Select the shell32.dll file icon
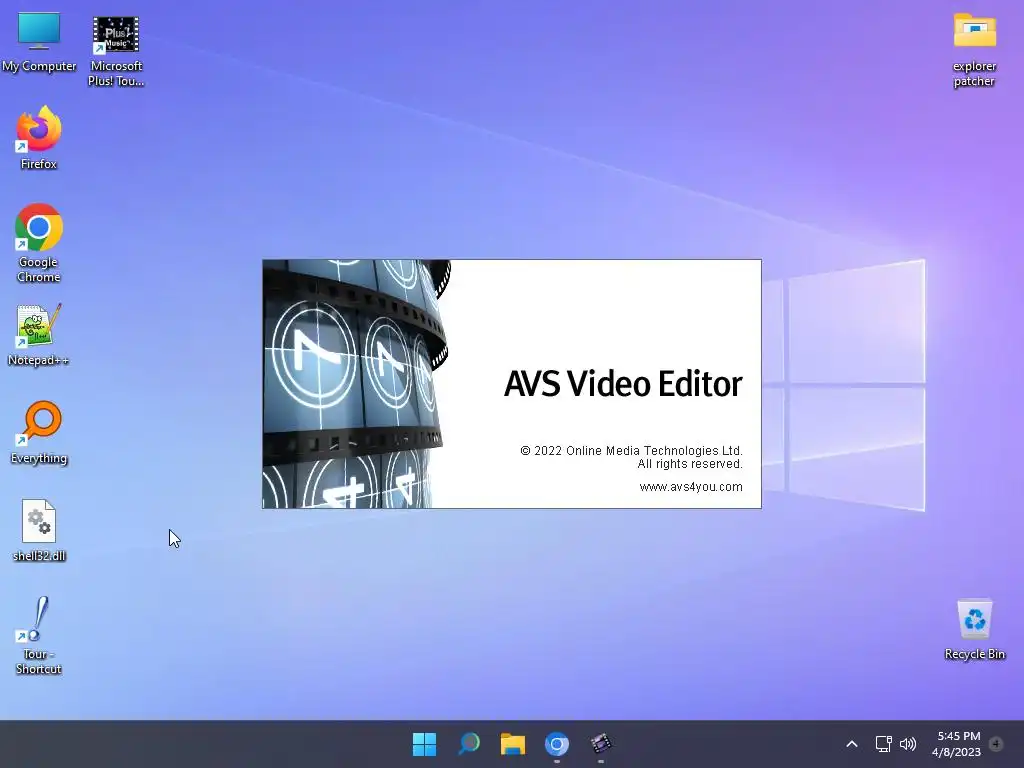The height and width of the screenshot is (768, 1024). pos(39,530)
